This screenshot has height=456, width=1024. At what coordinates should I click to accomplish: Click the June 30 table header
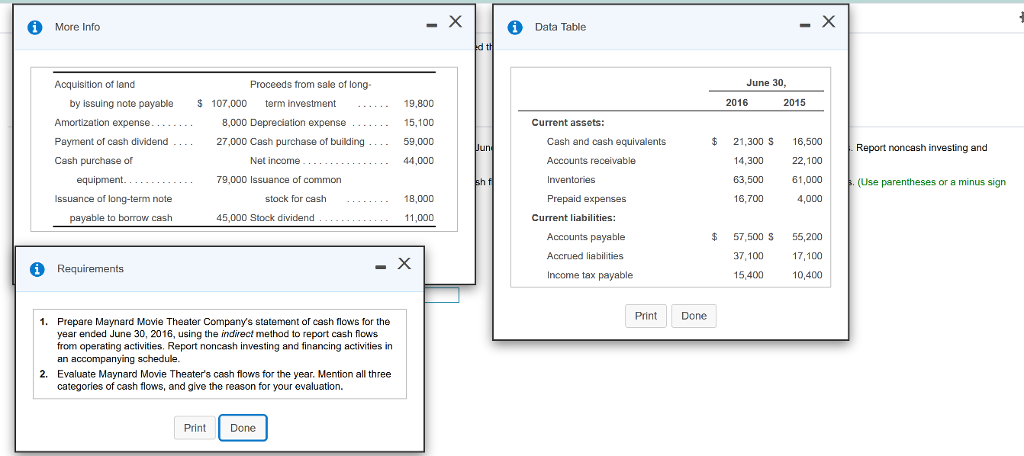766,83
